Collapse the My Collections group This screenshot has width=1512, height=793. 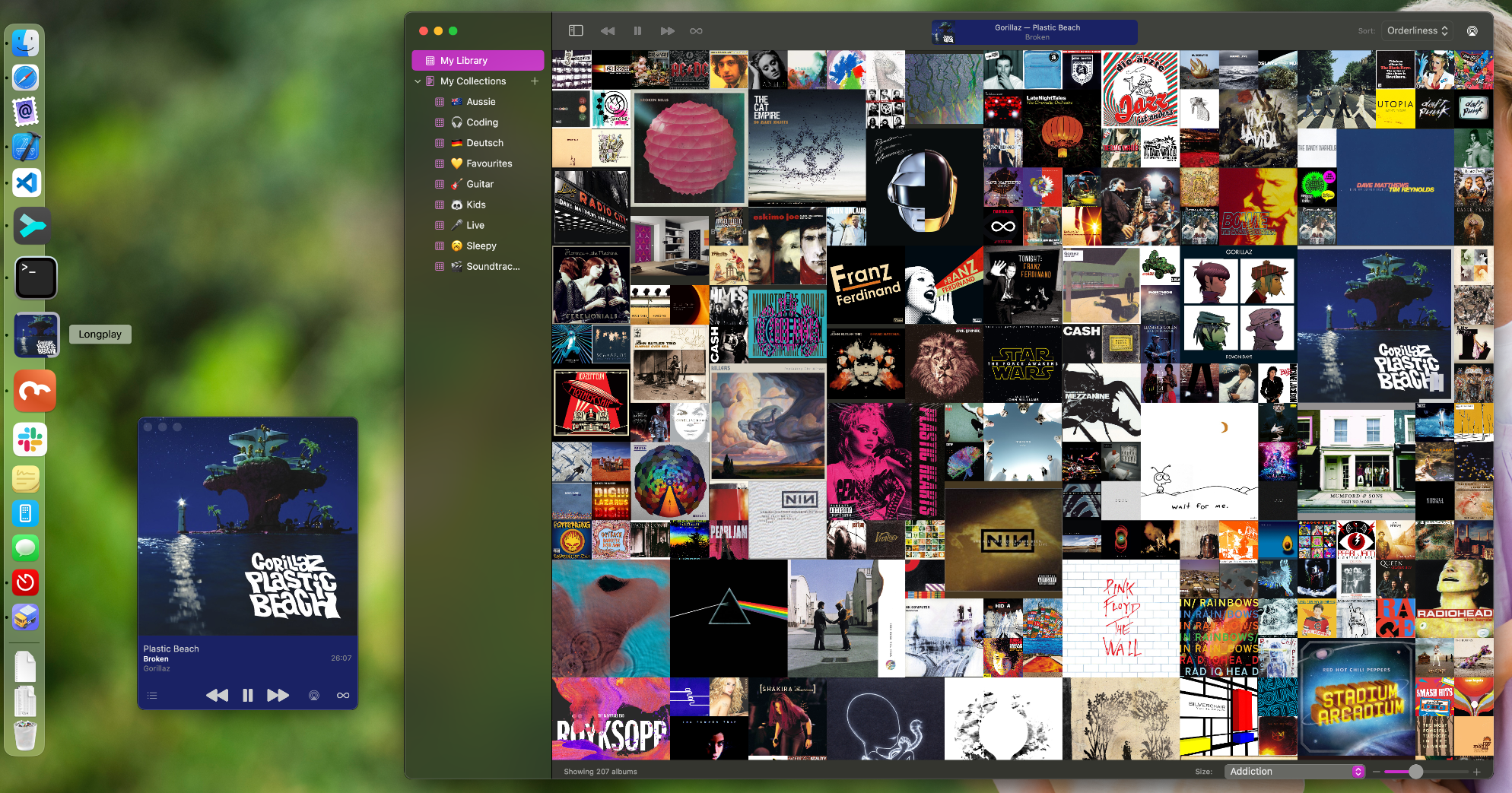[x=418, y=81]
